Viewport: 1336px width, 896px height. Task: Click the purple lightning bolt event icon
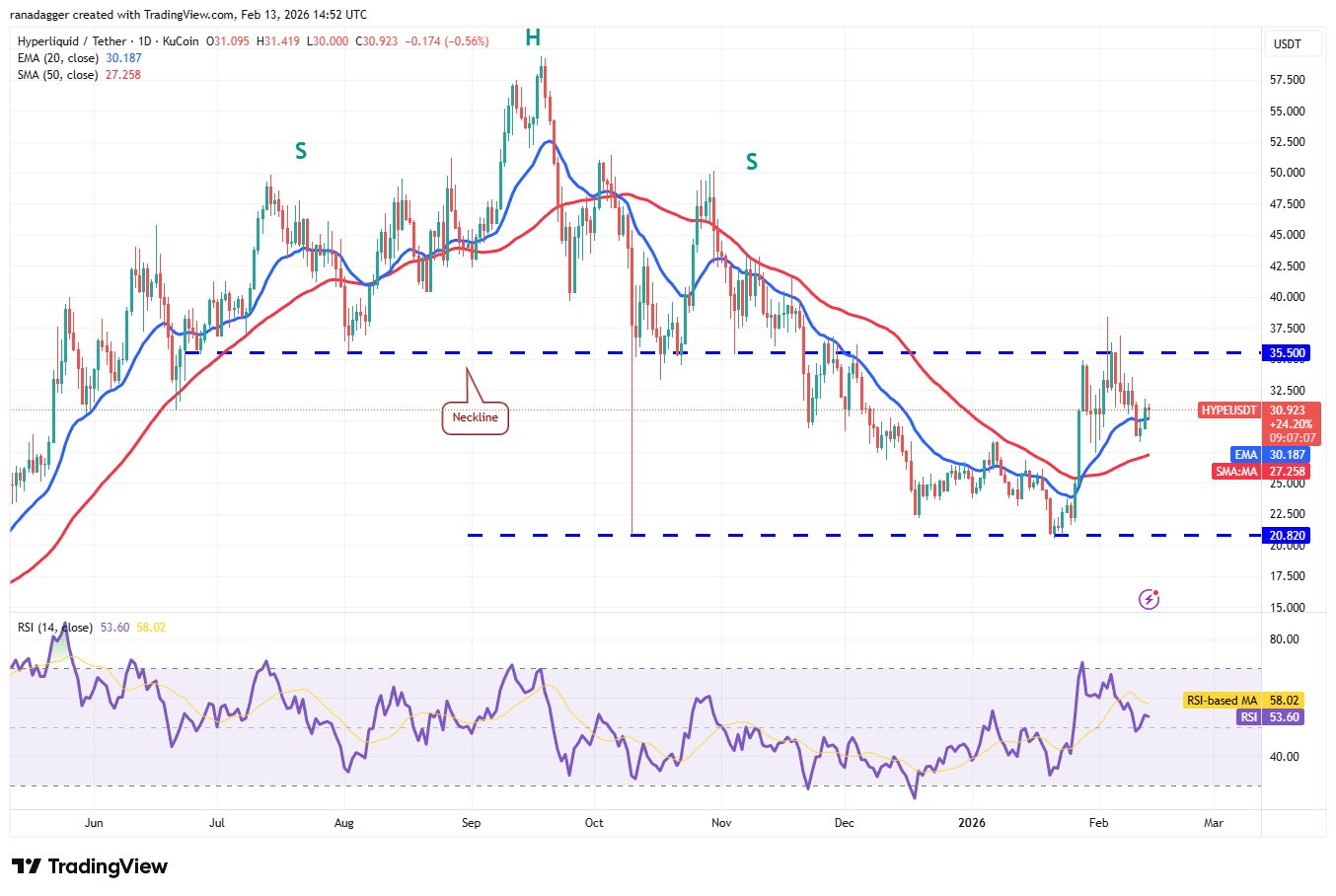coord(1149,599)
